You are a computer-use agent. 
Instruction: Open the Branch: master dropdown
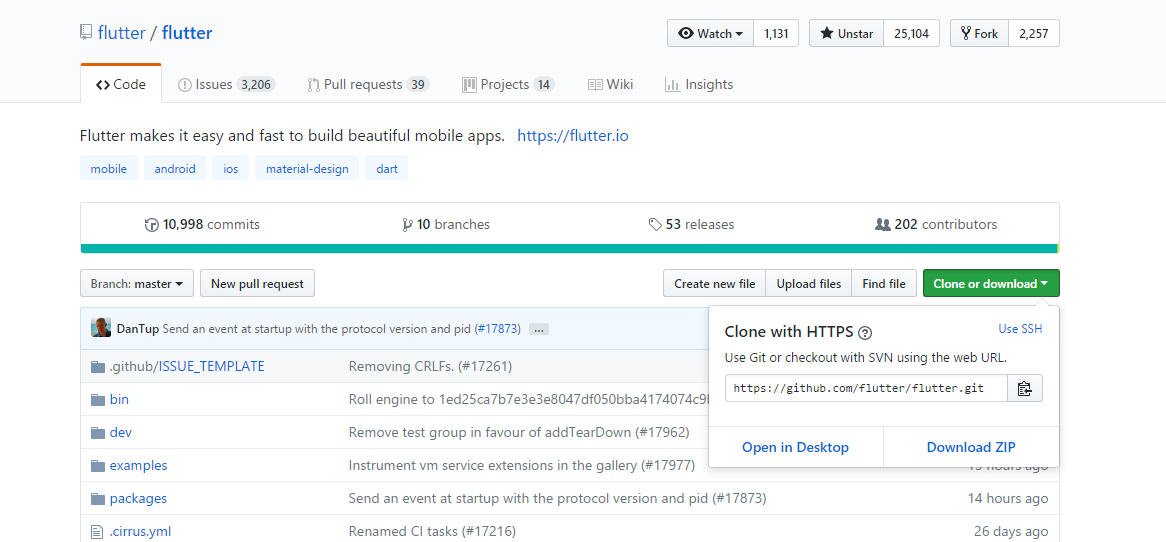pos(137,283)
